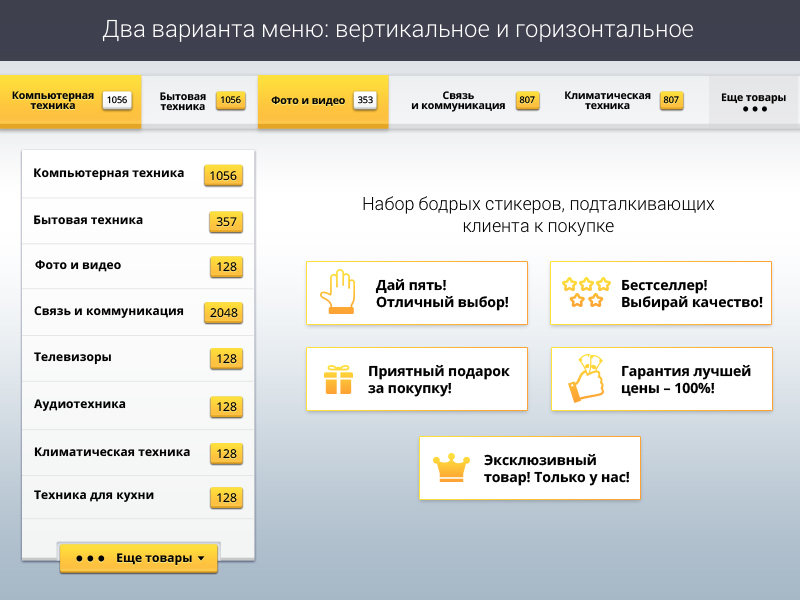Click the gift box icon
Viewport: 800px width, 600px height.
coord(338,380)
